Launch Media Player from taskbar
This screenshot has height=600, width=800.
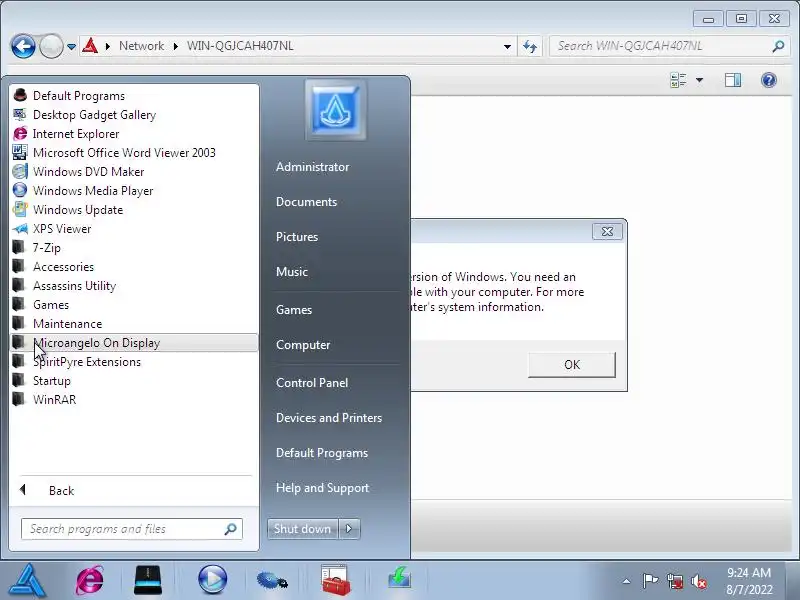212,580
